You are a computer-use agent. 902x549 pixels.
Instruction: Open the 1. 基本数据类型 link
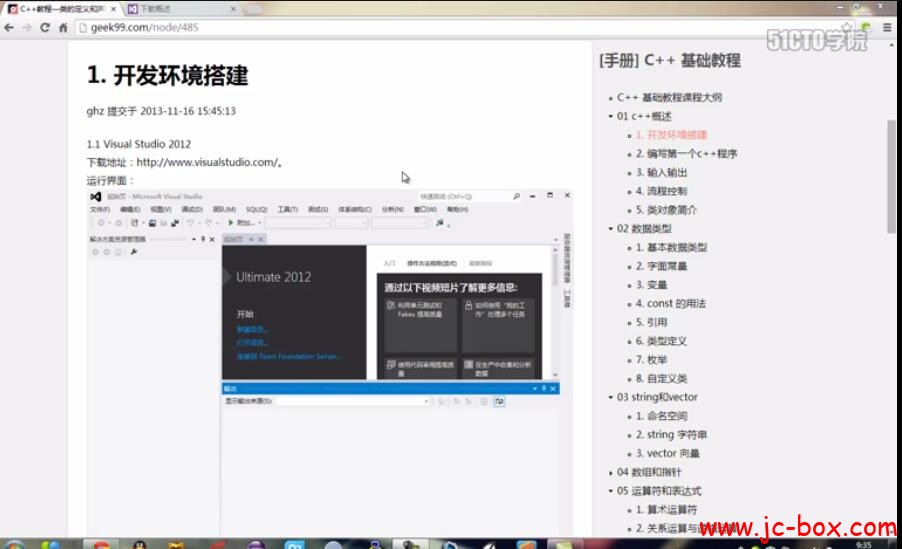point(671,247)
